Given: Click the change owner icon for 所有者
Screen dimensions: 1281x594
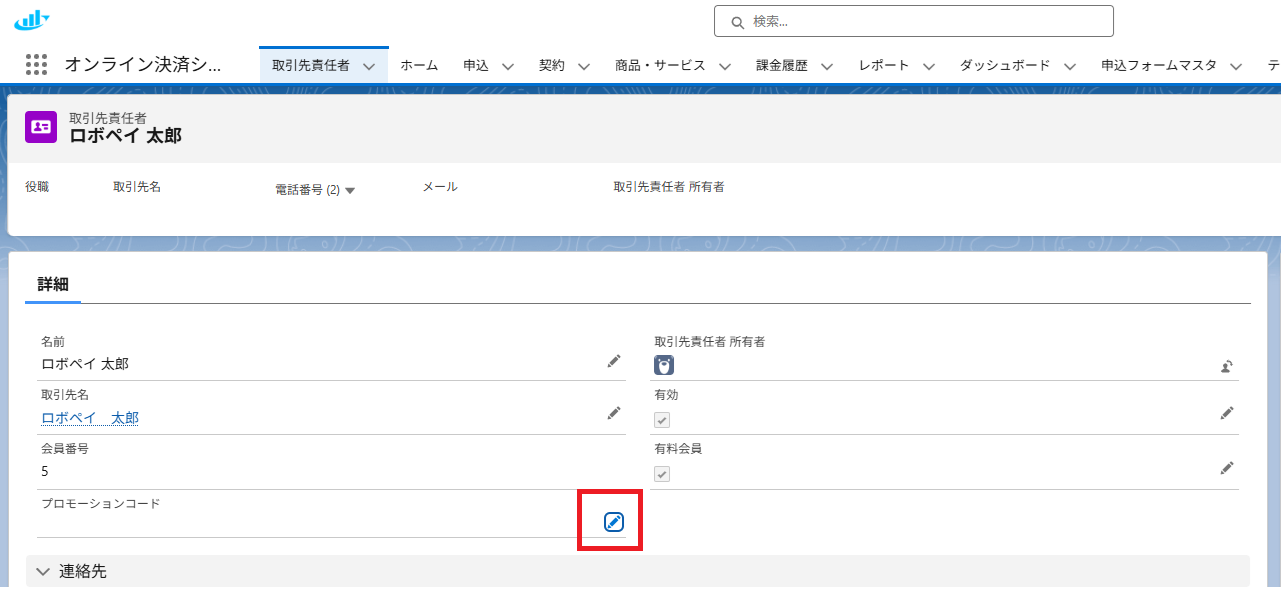Looking at the screenshot, I should pos(1226,367).
